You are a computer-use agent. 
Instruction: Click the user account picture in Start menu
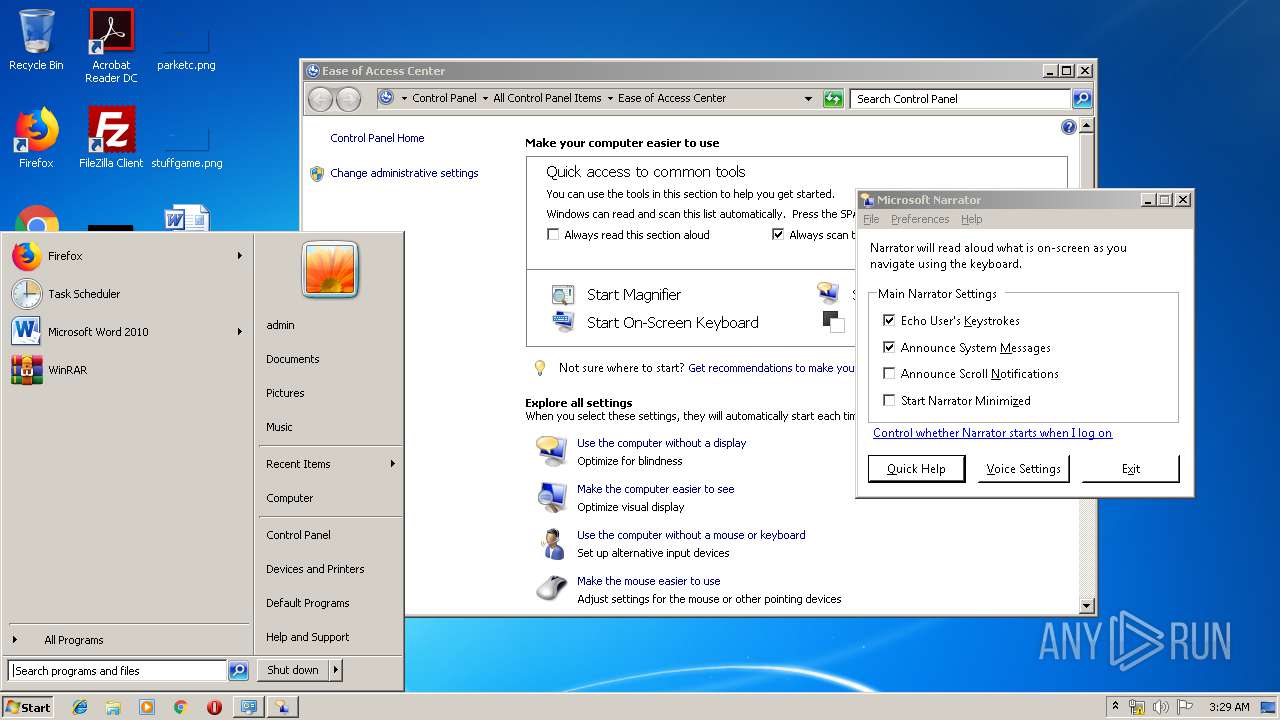(x=330, y=270)
